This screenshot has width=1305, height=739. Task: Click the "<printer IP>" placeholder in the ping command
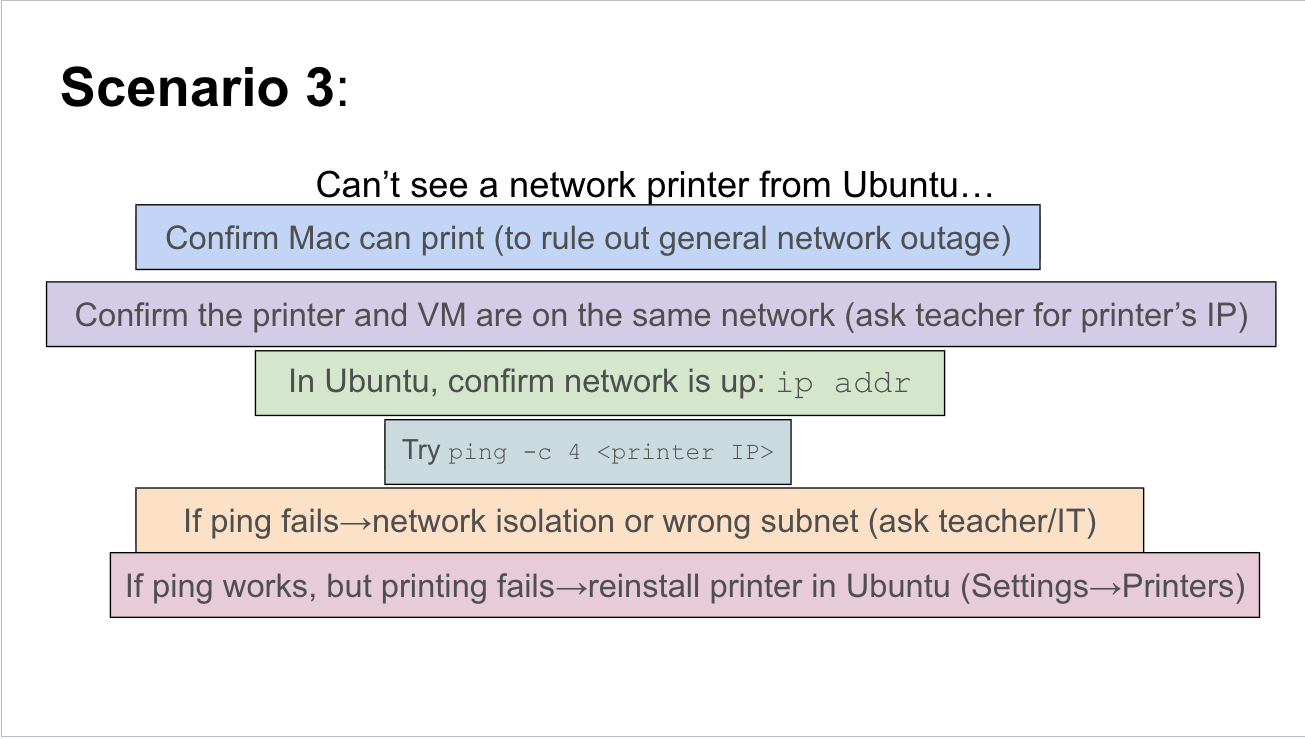tap(685, 452)
